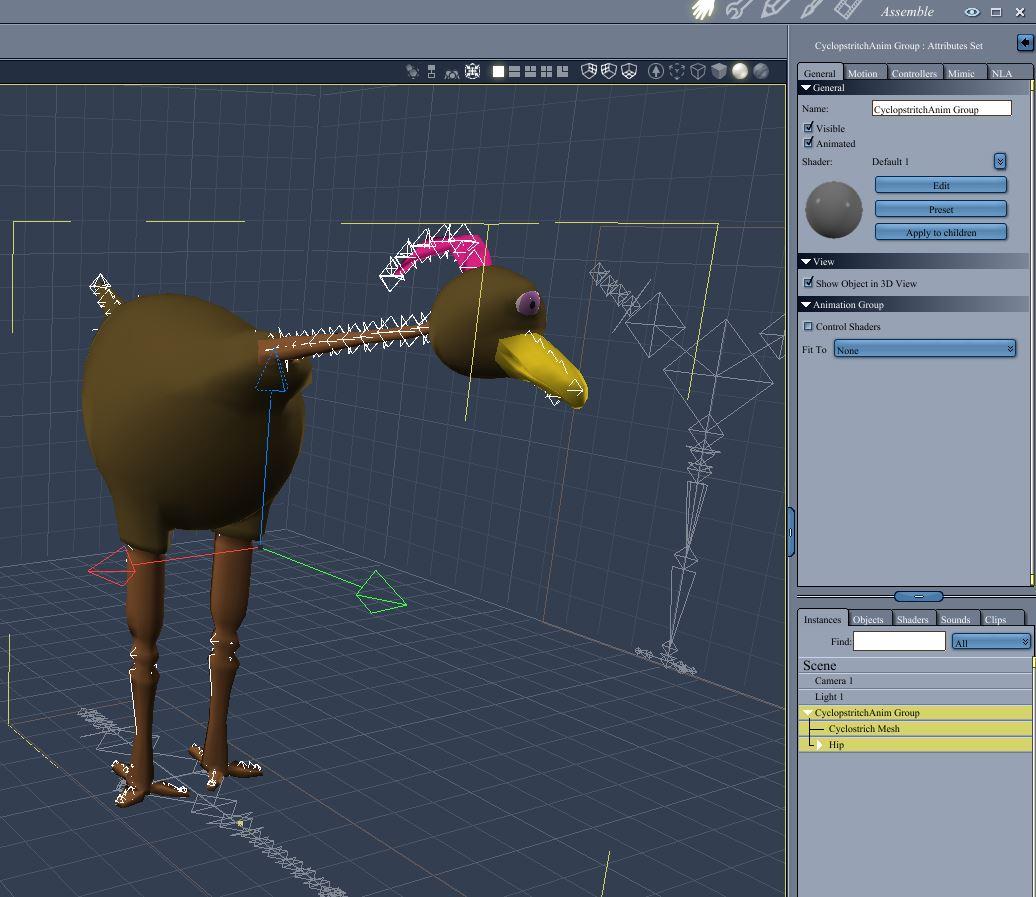Click the shader Edit button
Screen dimensions: 1036x897
coord(941,186)
